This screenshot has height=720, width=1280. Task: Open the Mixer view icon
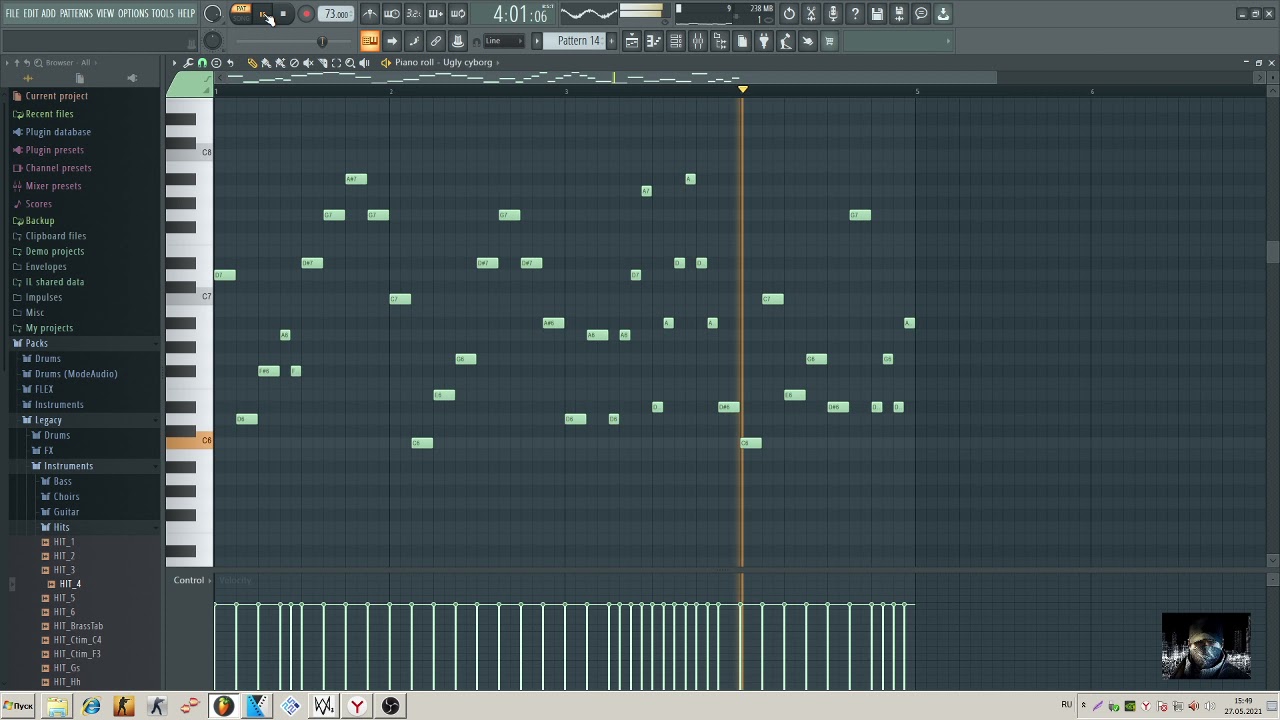click(698, 41)
